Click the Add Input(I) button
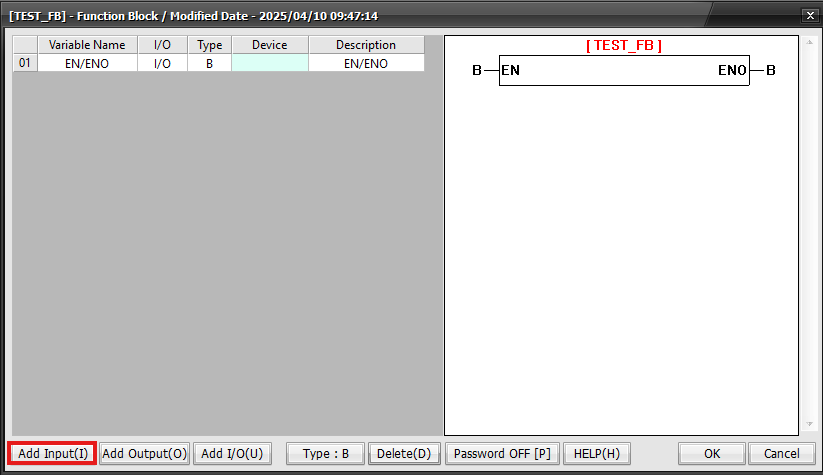Viewport: 823px width, 475px height. 52,453
